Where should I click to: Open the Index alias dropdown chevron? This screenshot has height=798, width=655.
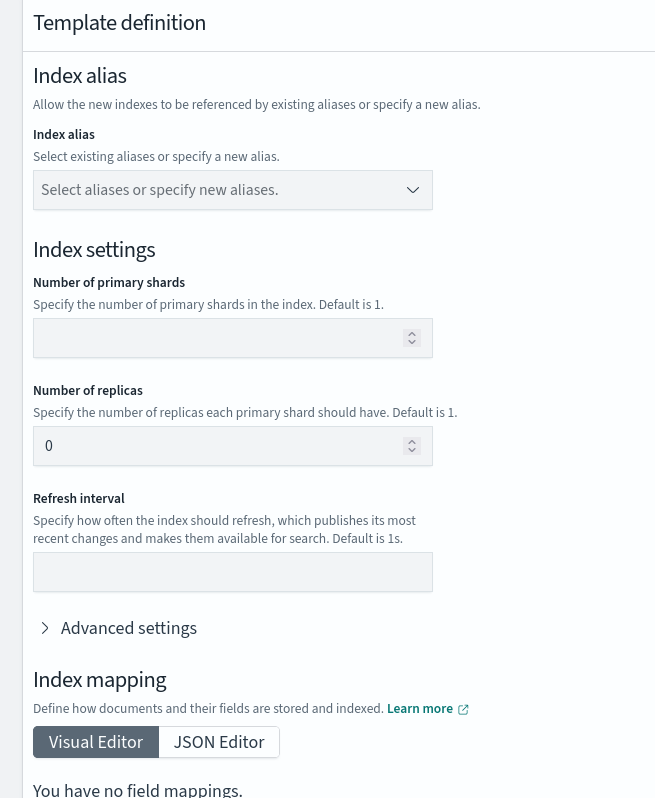413,190
